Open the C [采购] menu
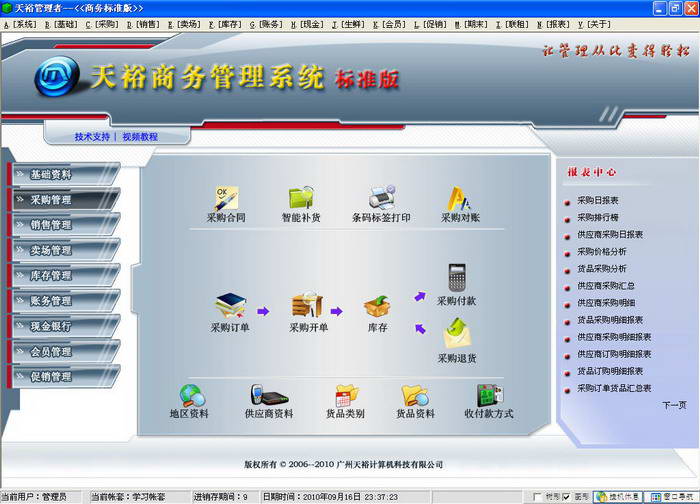The image size is (700, 504). pos(102,25)
